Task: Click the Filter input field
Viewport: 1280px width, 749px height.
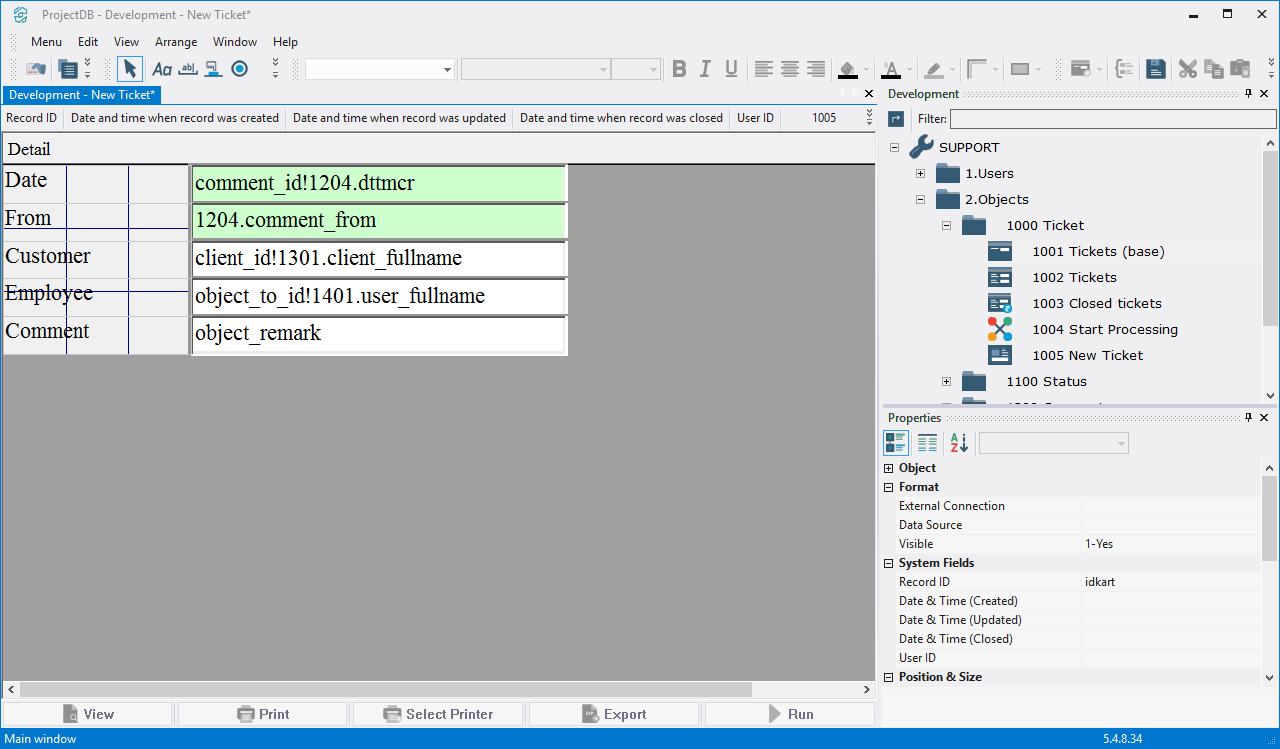Action: point(1111,119)
